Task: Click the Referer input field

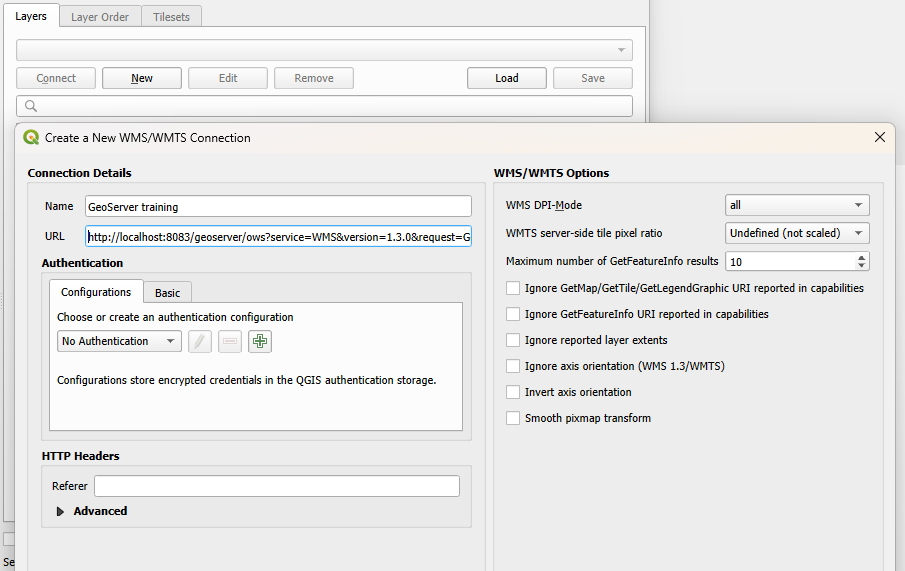Action: (276, 486)
